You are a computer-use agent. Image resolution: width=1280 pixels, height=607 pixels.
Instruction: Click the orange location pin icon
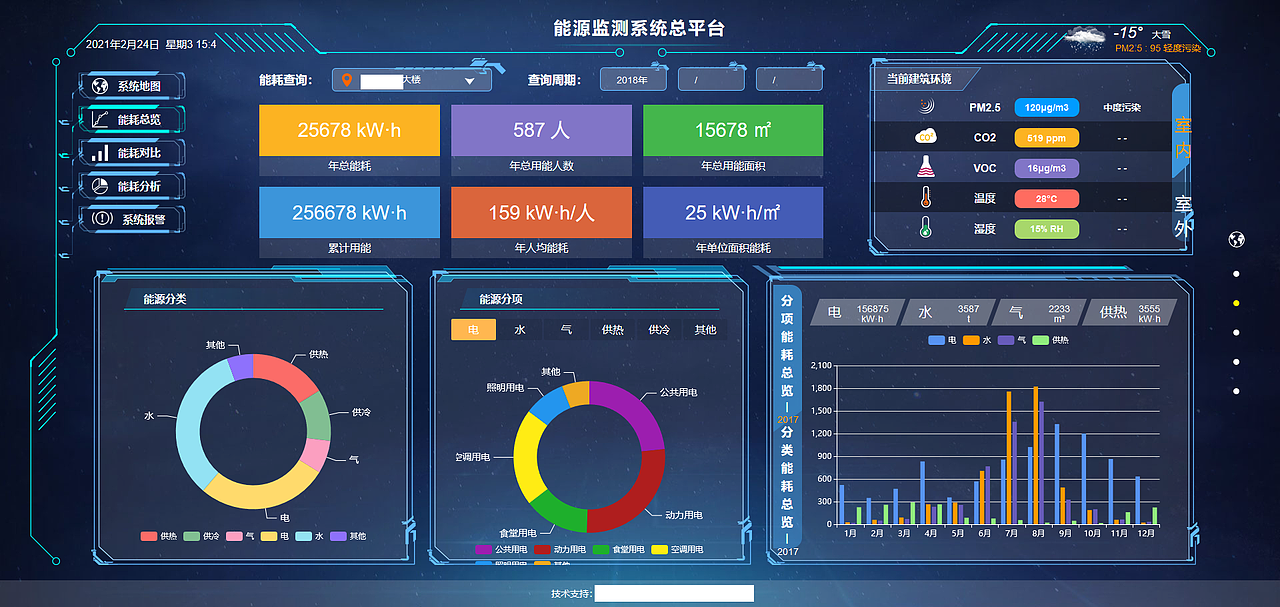[347, 80]
